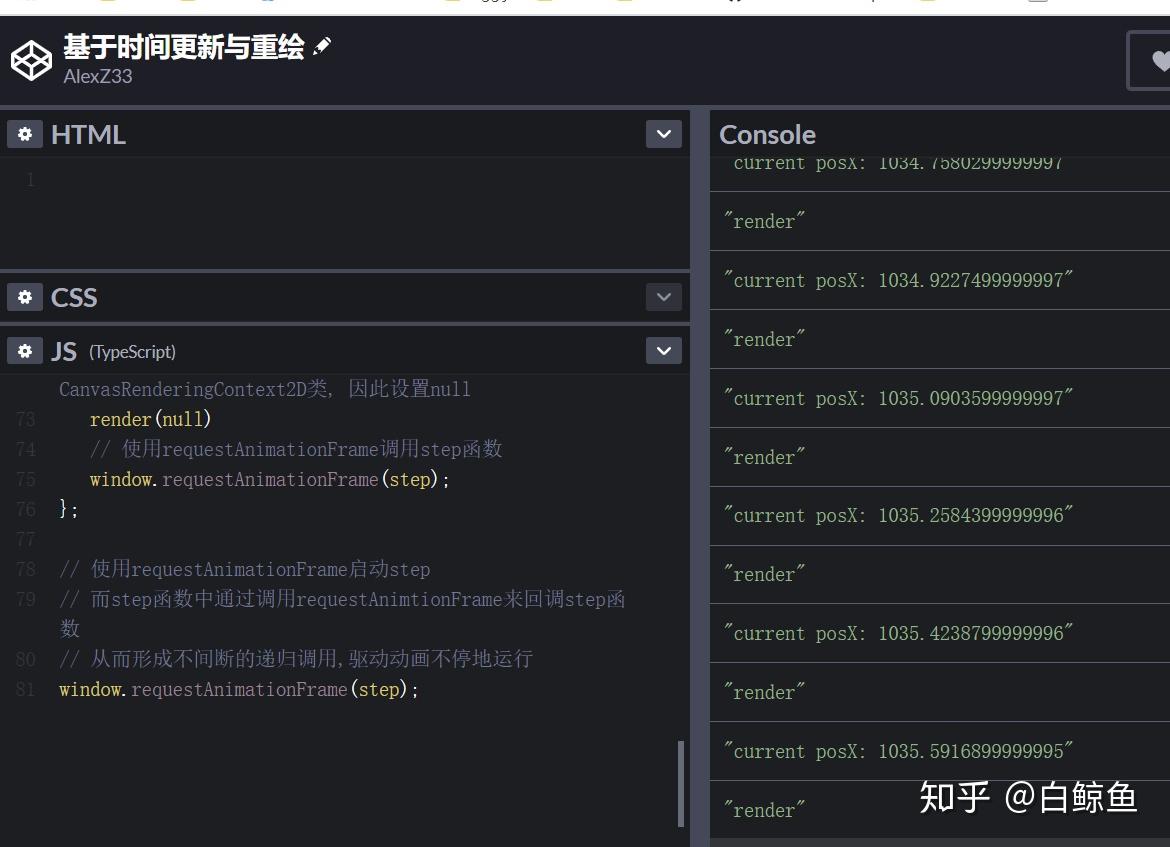Click code line 73 render(null)

[x=150, y=419]
